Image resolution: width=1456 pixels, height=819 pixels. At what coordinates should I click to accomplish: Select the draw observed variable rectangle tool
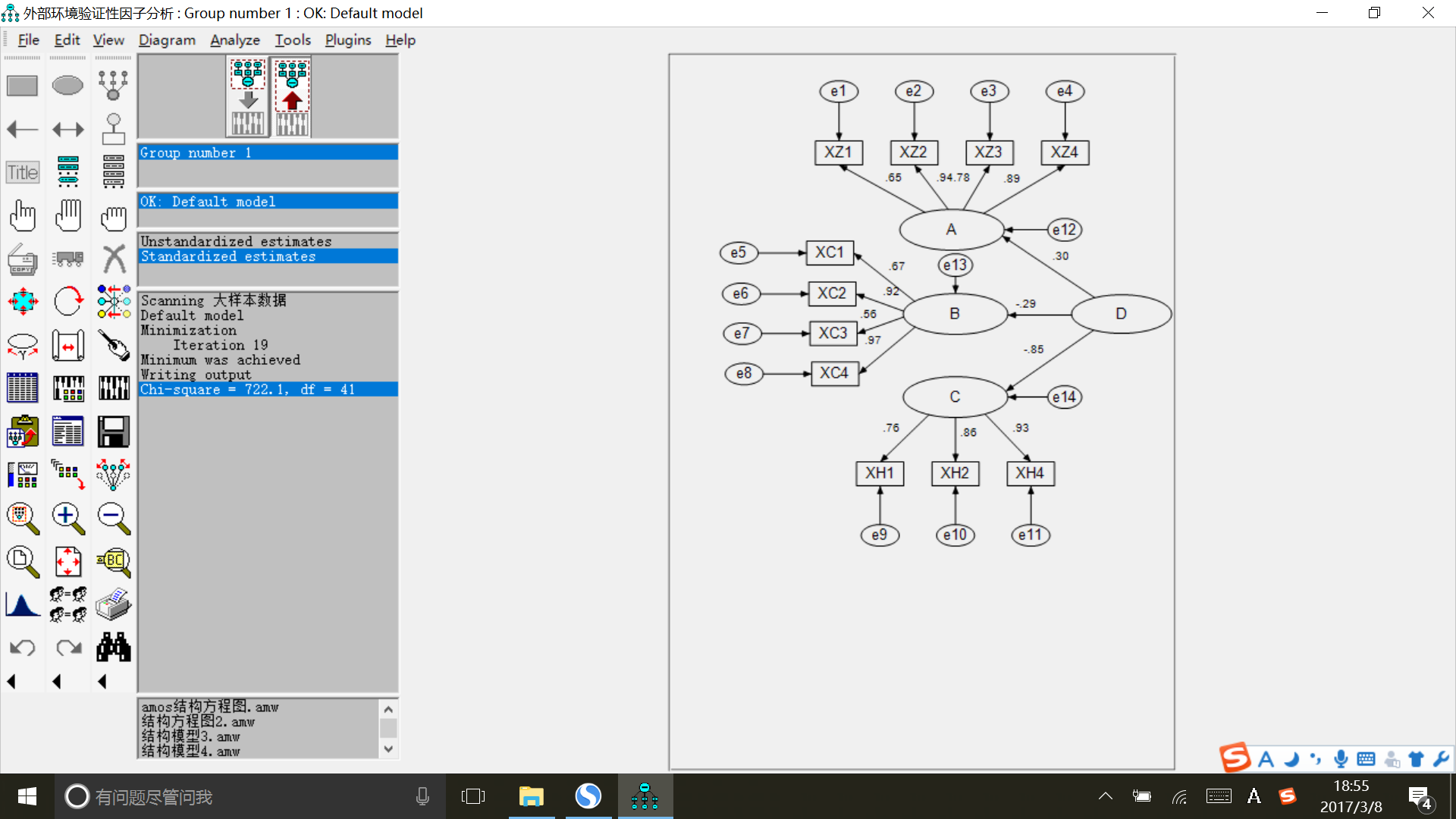click(22, 86)
